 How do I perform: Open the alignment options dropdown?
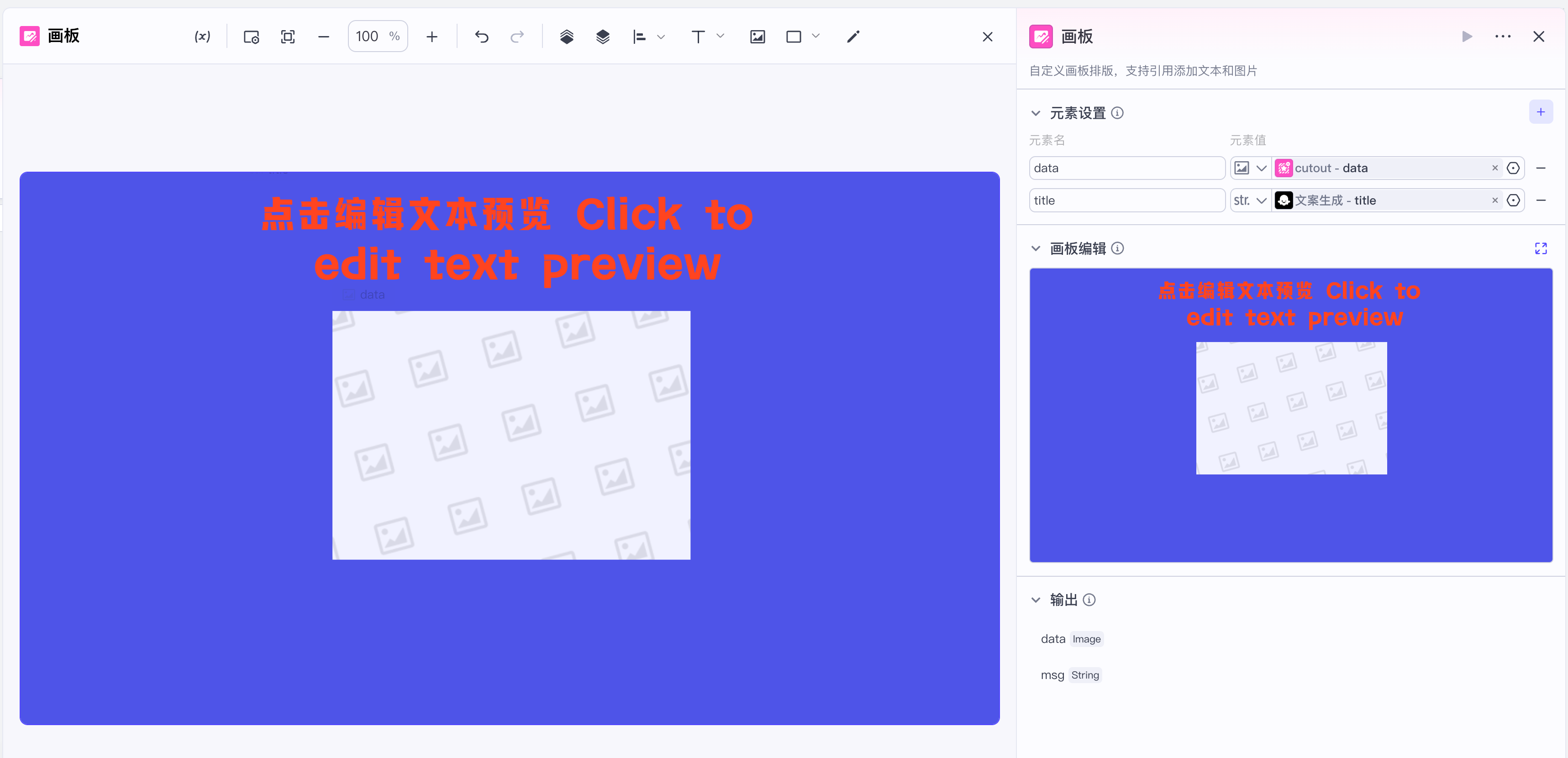660,37
